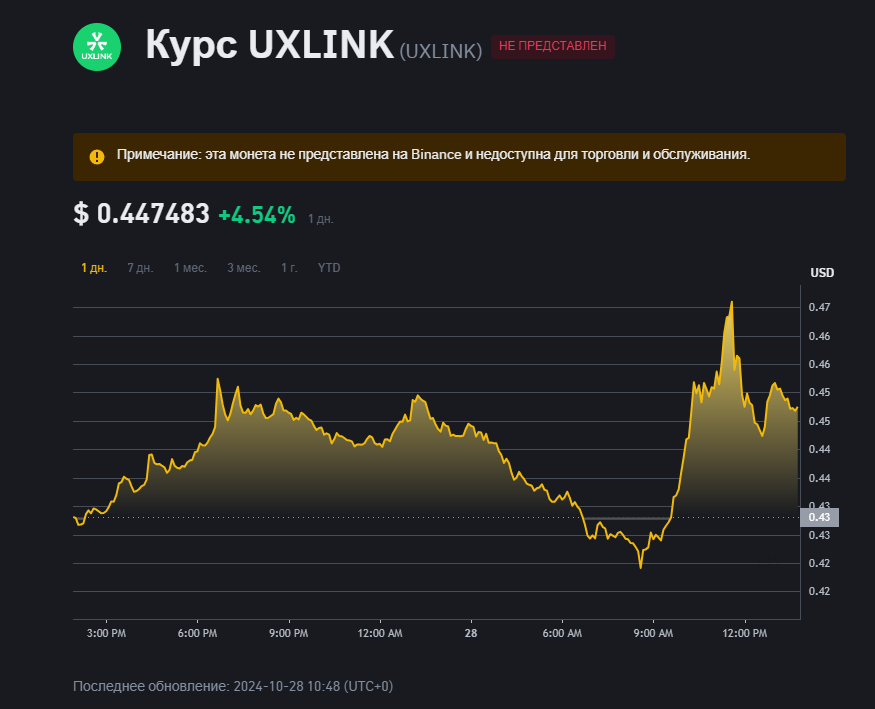
Task: Click the 1 дн. label beside percentage
Action: [321, 219]
